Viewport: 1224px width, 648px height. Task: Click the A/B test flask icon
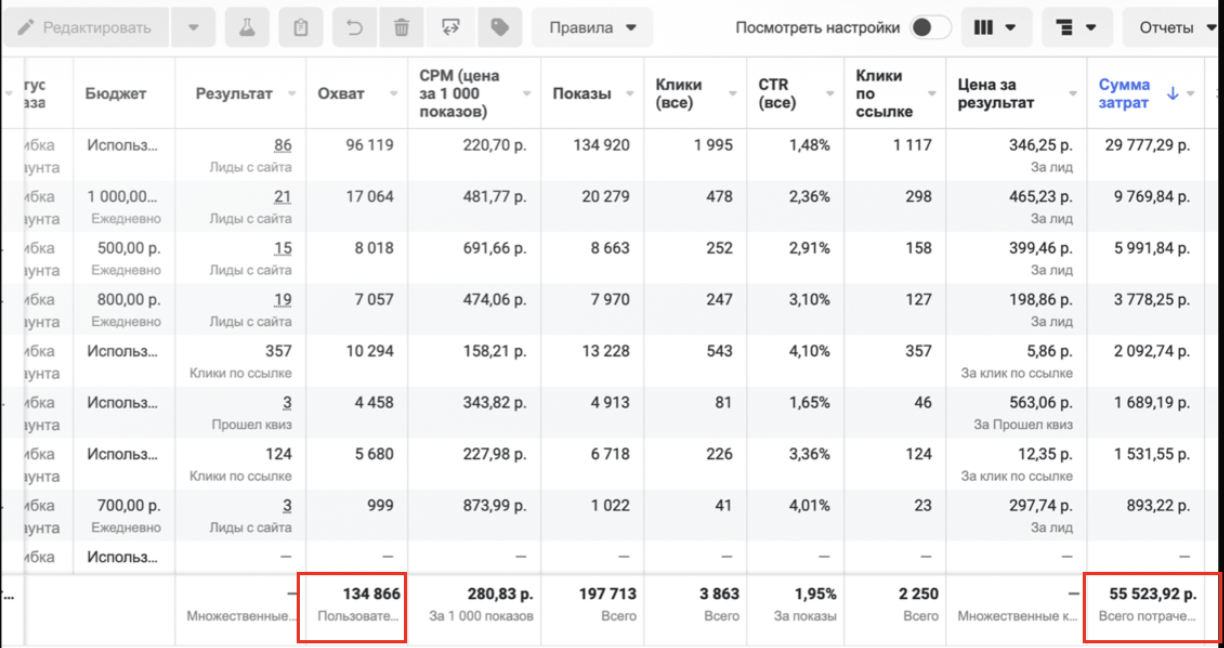[247, 28]
